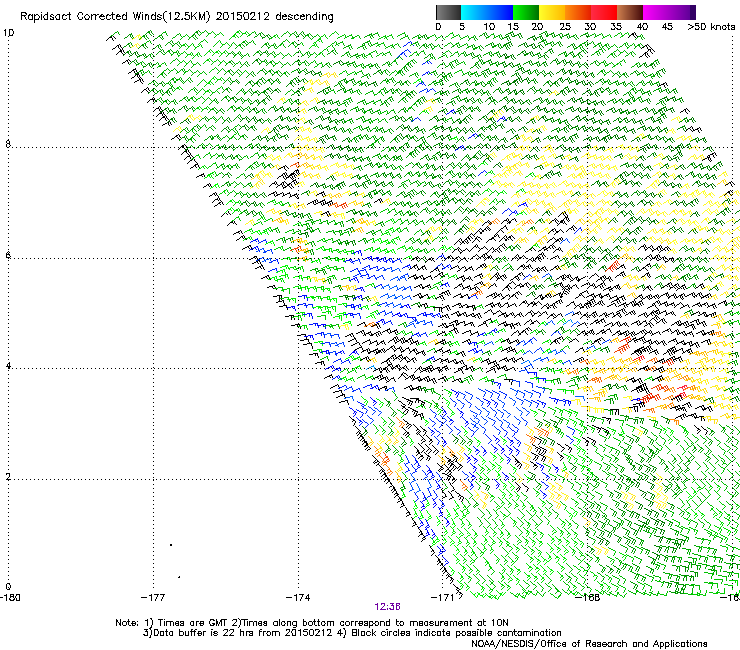This screenshot has height=650, width=740.
Task: Click the '40' label under the color legend
Action: coord(642,27)
